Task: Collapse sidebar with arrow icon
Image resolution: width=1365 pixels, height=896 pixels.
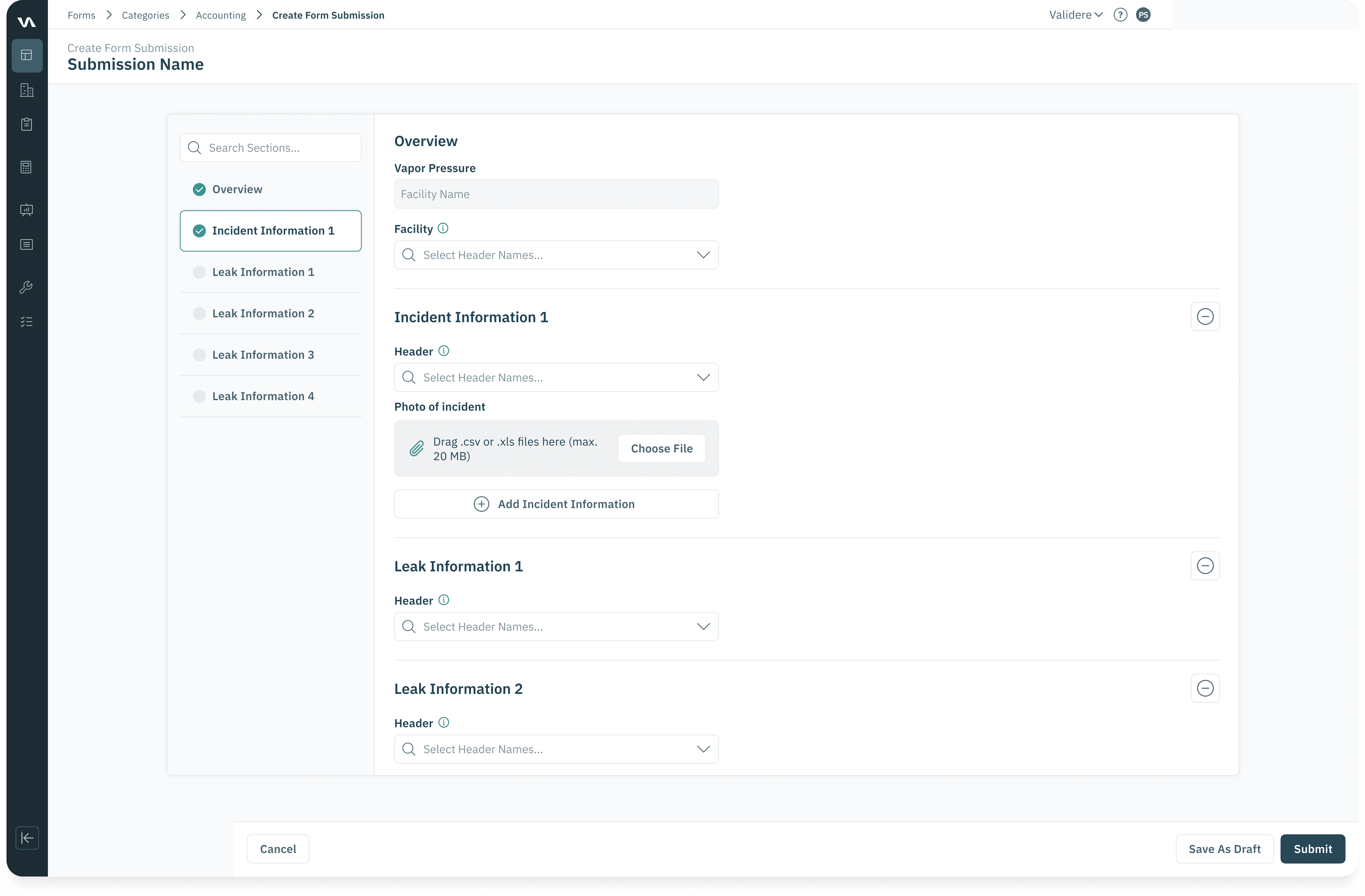Action: pyautogui.click(x=27, y=838)
